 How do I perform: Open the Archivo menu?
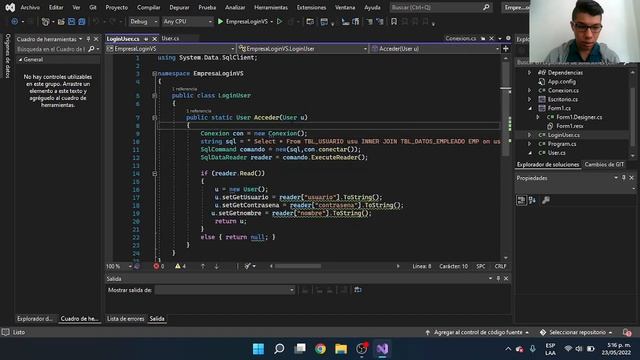point(30,7)
